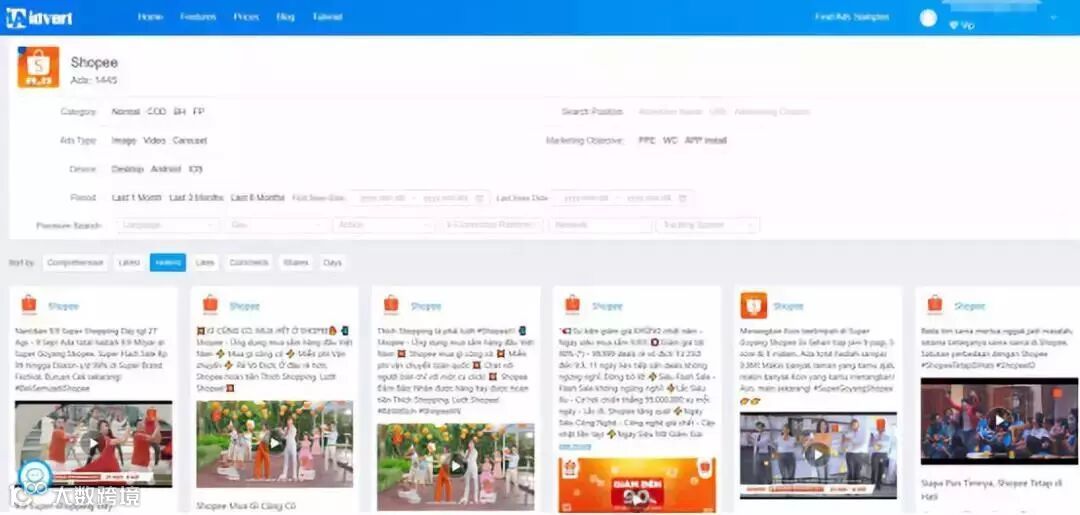Set period to Last 1 Month
This screenshot has width=1080, height=515.
pyautogui.click(x=136, y=198)
